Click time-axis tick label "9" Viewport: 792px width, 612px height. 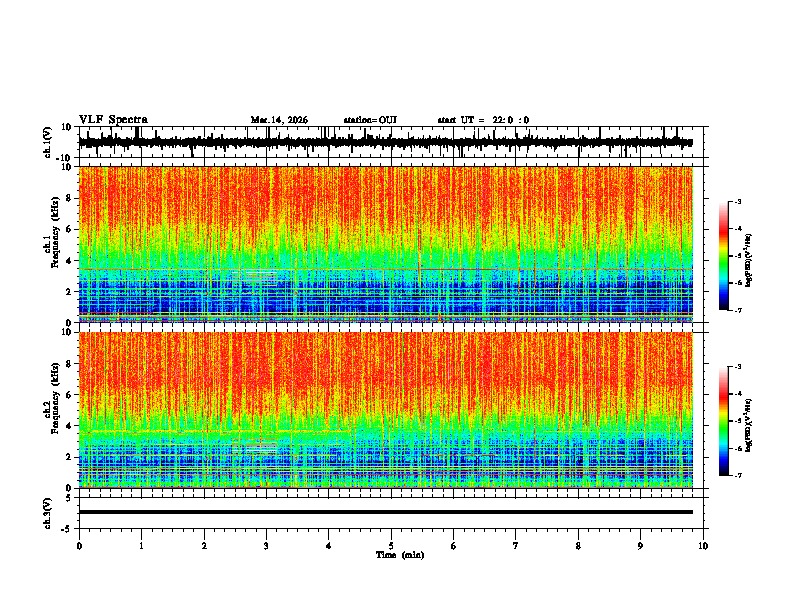coord(640,546)
